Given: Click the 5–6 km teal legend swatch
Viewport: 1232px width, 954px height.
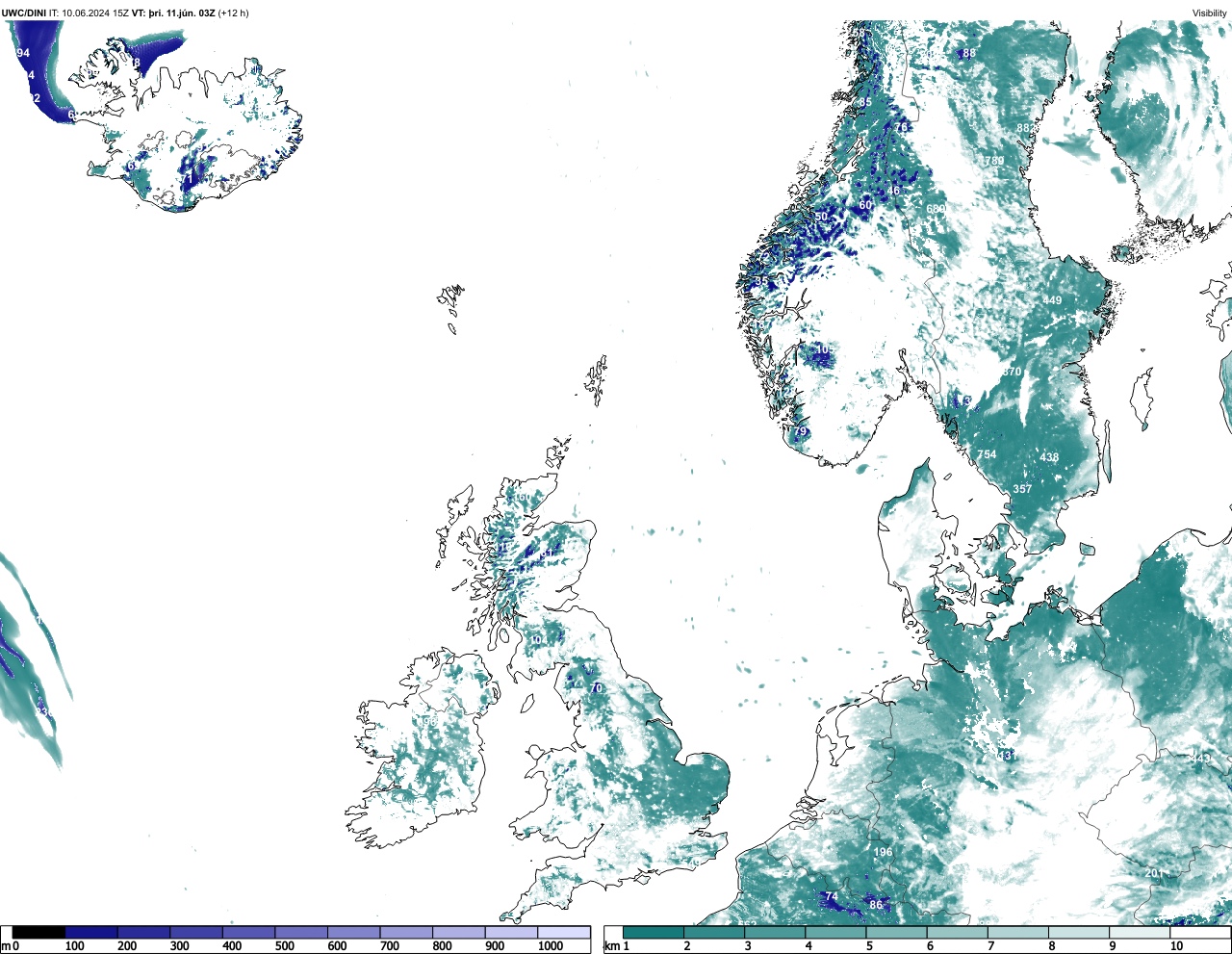Looking at the screenshot, I should tap(897, 932).
